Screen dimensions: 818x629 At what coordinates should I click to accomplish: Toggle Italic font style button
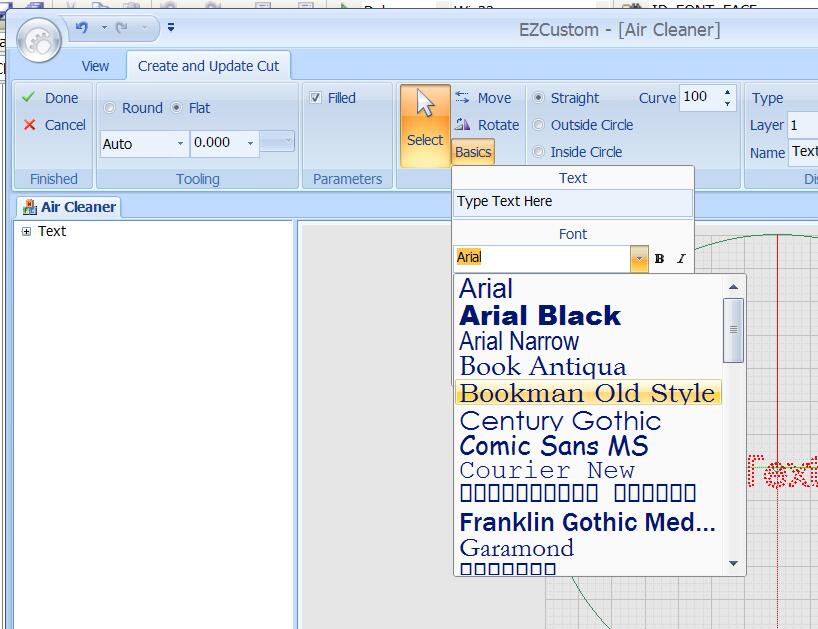click(681, 259)
